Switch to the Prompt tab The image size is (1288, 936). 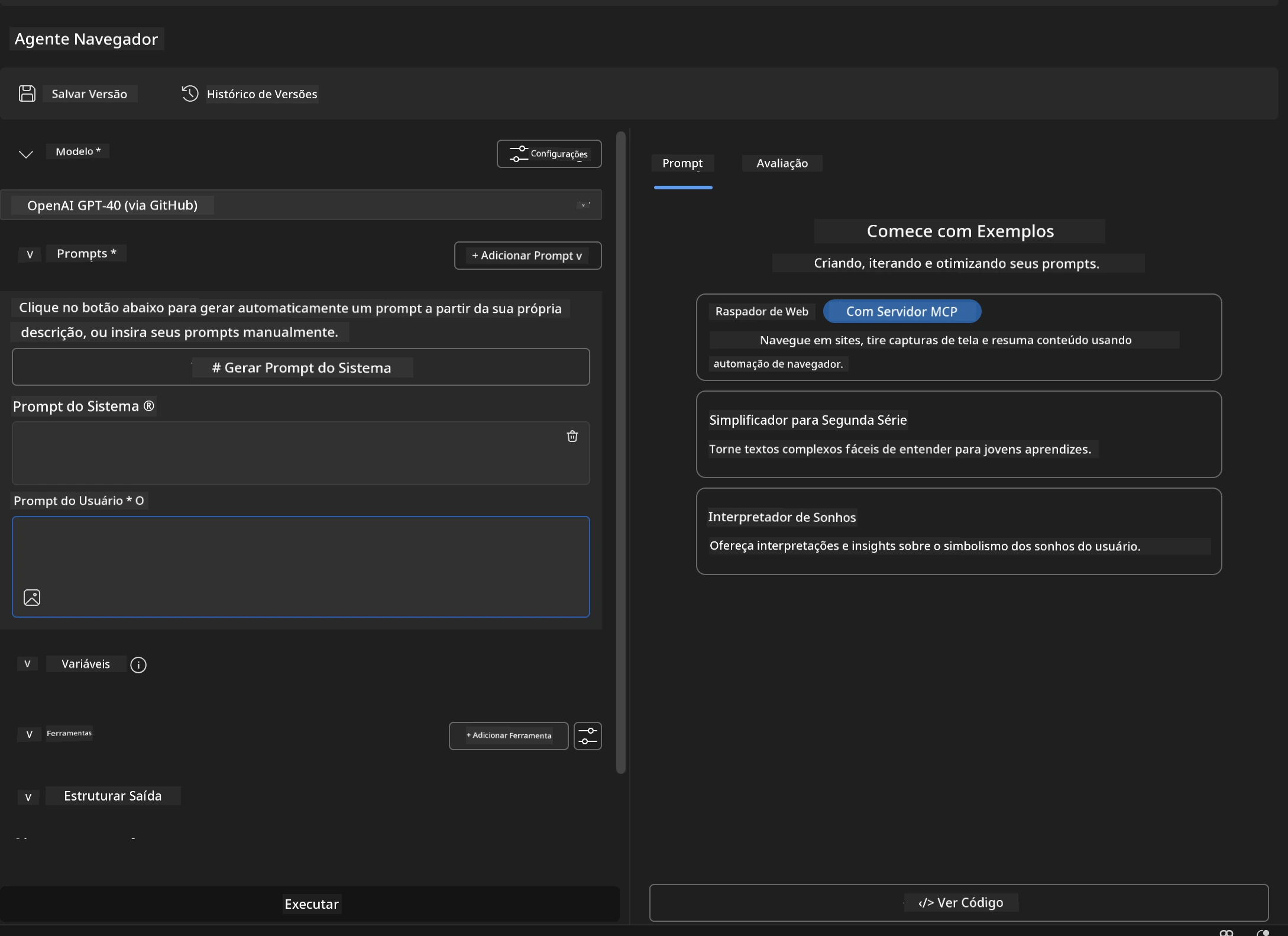[x=682, y=163]
